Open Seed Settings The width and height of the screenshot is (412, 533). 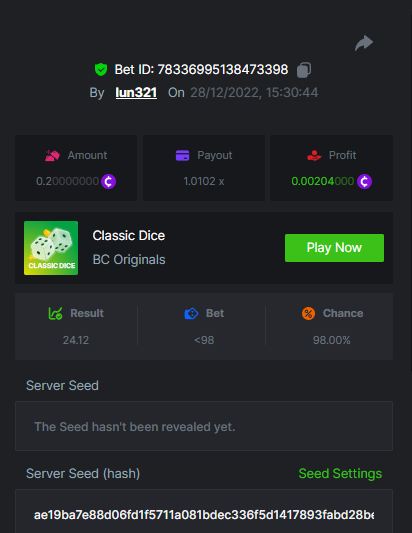click(x=340, y=474)
